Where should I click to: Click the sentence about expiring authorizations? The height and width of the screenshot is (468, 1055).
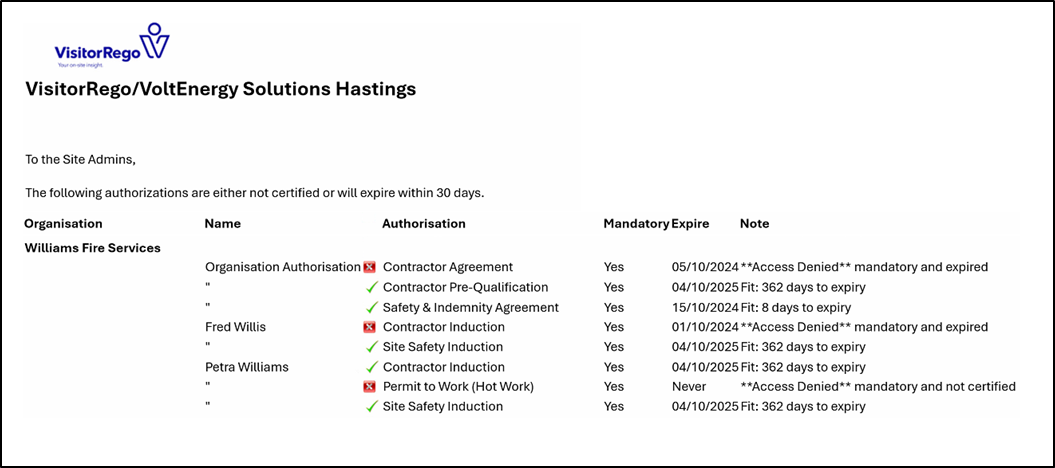[x=254, y=193]
